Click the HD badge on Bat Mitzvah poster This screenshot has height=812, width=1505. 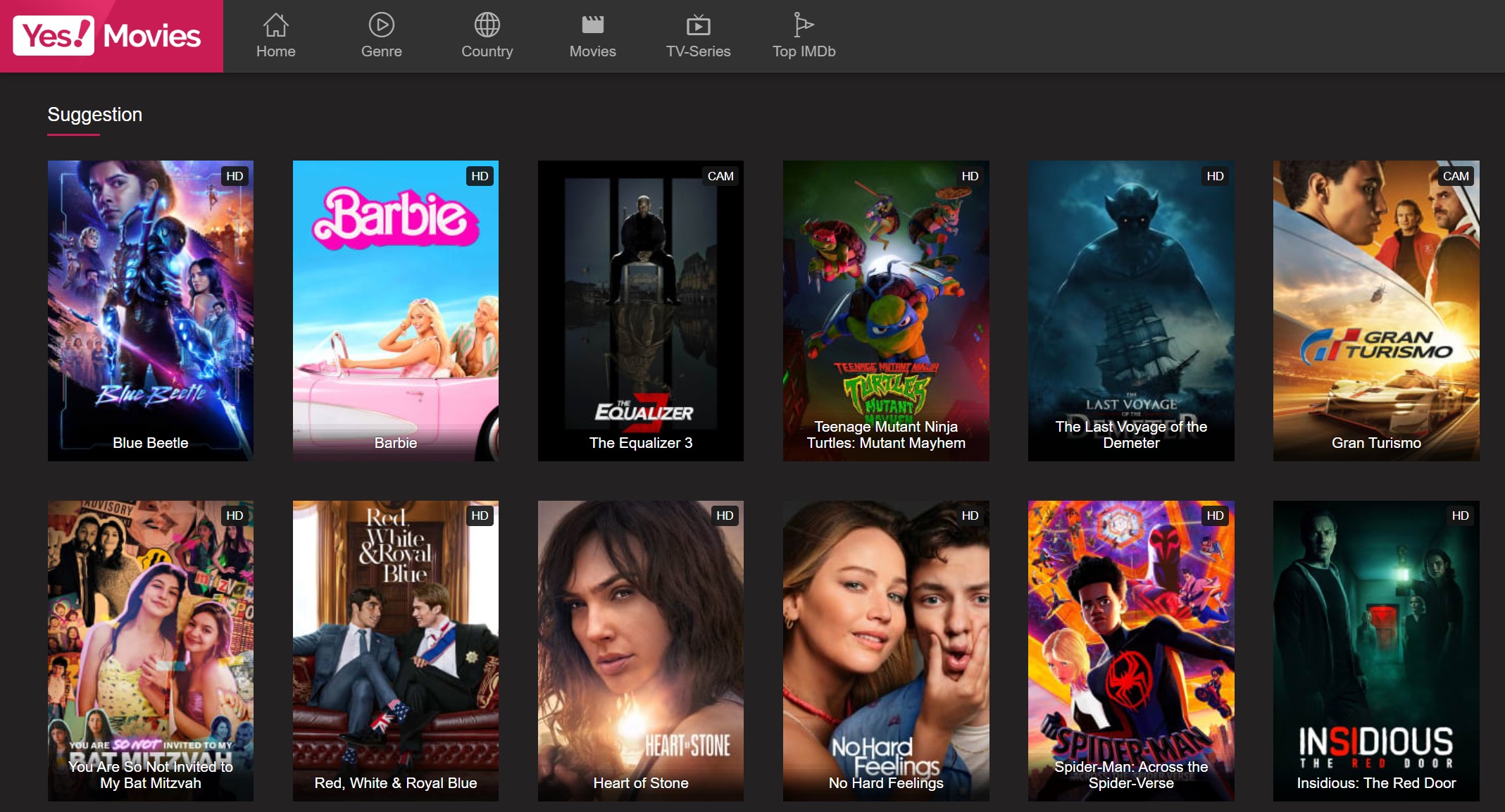pos(235,516)
